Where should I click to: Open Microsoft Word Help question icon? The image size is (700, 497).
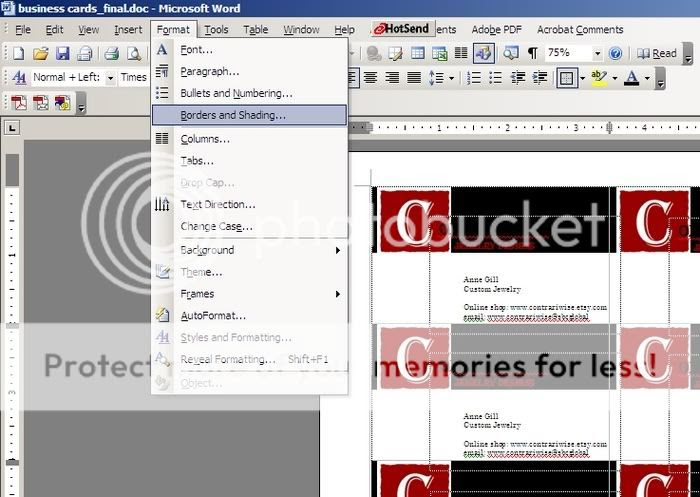pos(615,54)
